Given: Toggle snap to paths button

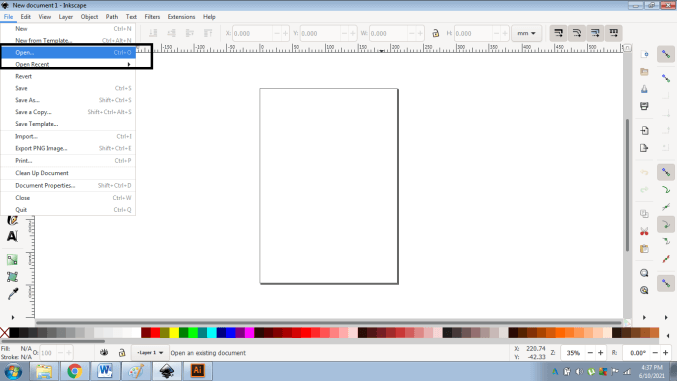Looking at the screenshot, I should pyautogui.click(x=666, y=190).
